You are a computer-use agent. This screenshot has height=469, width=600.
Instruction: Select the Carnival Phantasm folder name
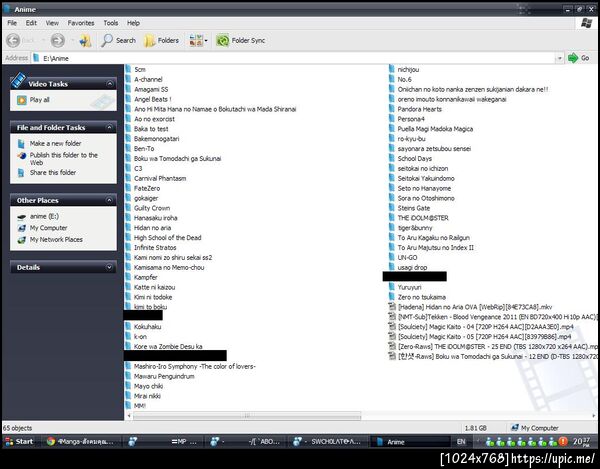(x=160, y=178)
